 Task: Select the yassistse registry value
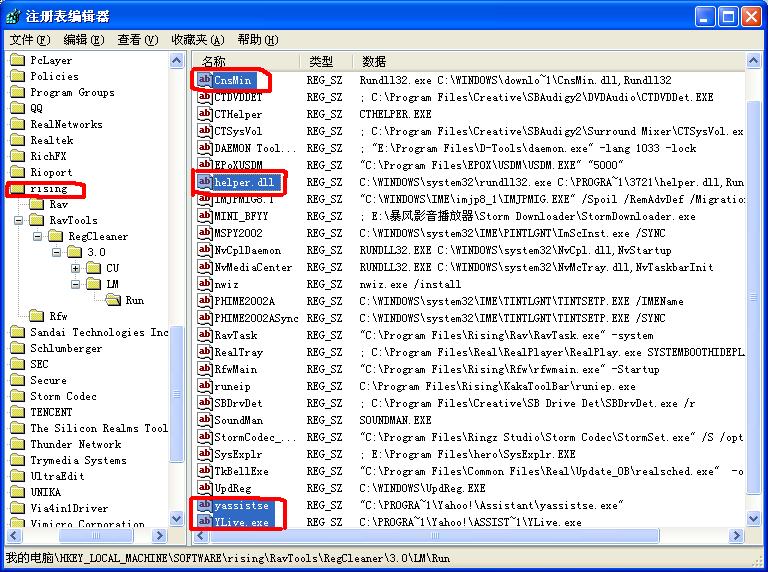point(241,505)
